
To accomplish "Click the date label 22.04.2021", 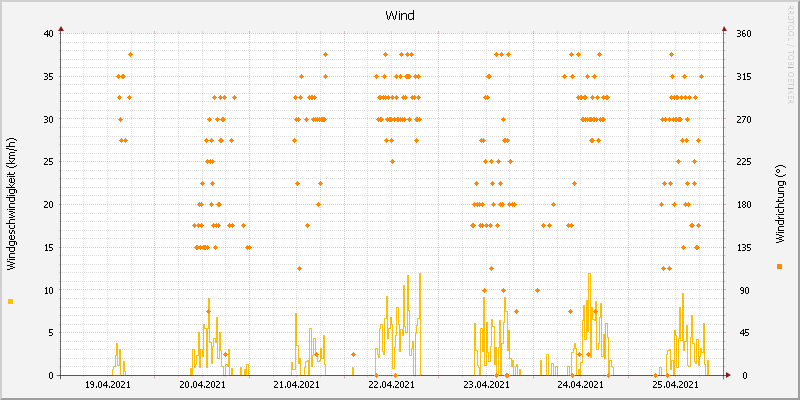I will 391,385.
